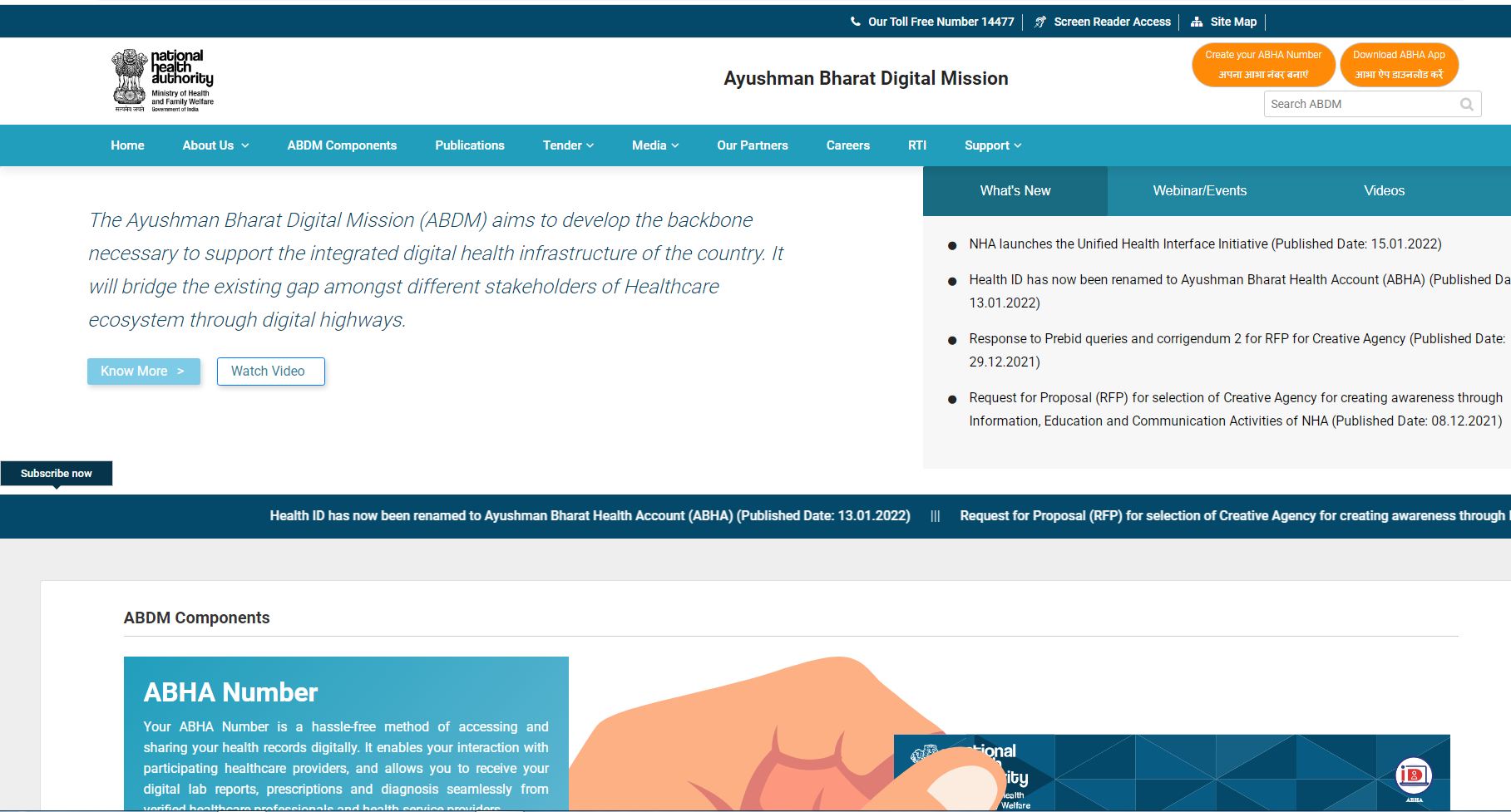Open ABDM Components in navigation bar

(x=342, y=145)
